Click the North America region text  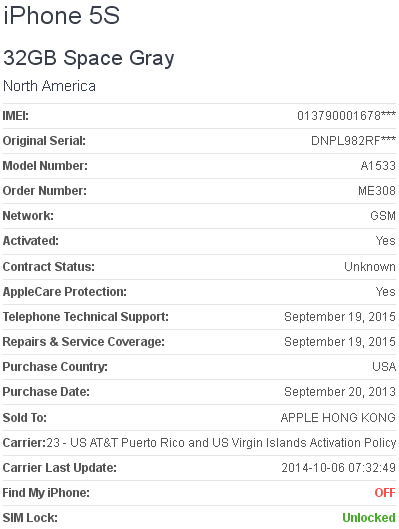point(49,86)
